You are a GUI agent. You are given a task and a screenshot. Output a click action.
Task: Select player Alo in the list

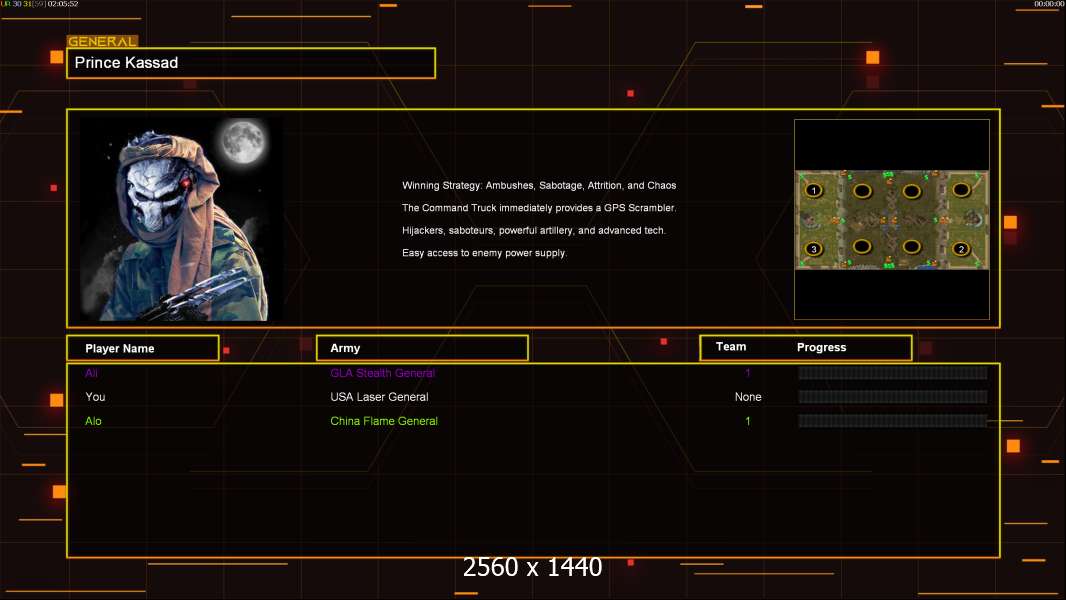pyautogui.click(x=93, y=421)
